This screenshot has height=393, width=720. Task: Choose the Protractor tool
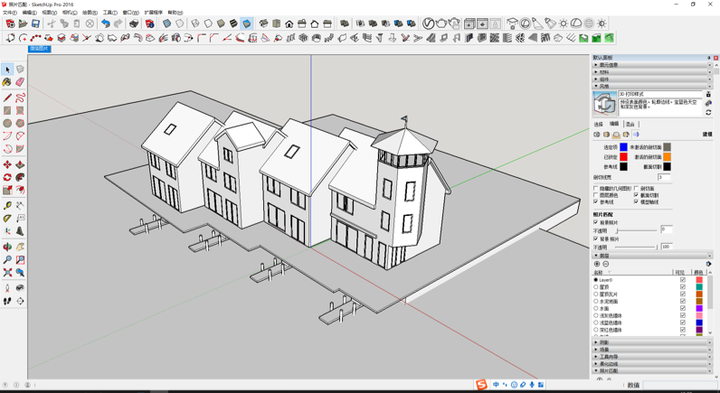point(7,218)
